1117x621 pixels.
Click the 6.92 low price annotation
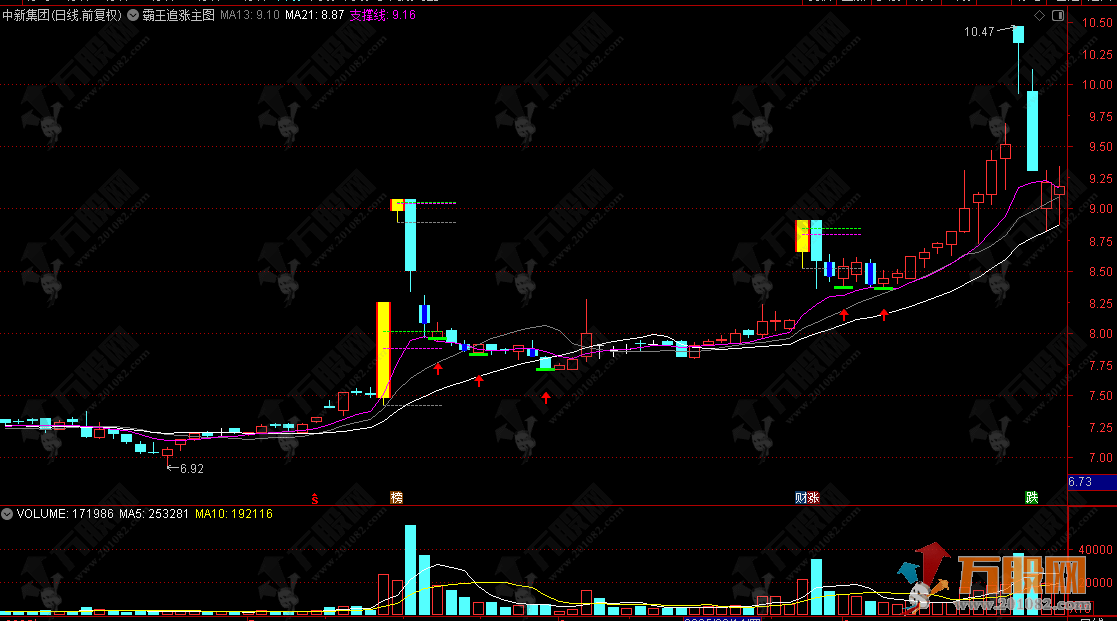(x=192, y=469)
